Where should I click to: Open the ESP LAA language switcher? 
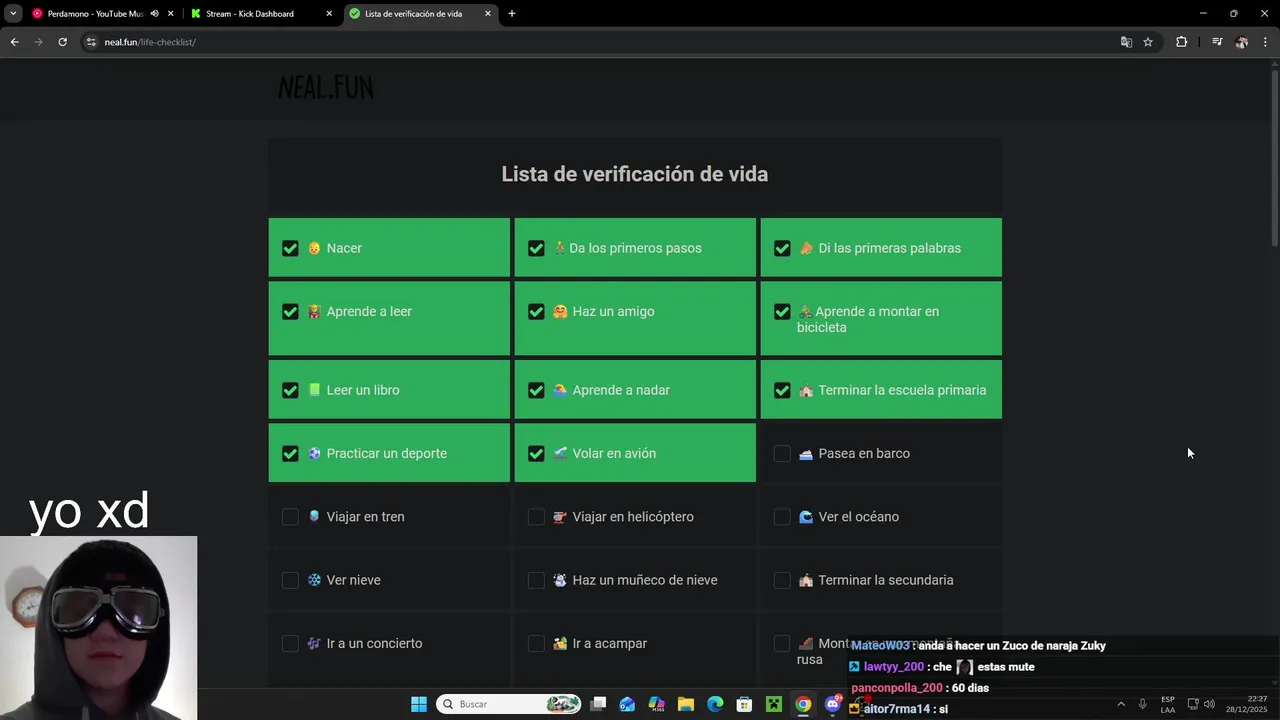point(1168,704)
